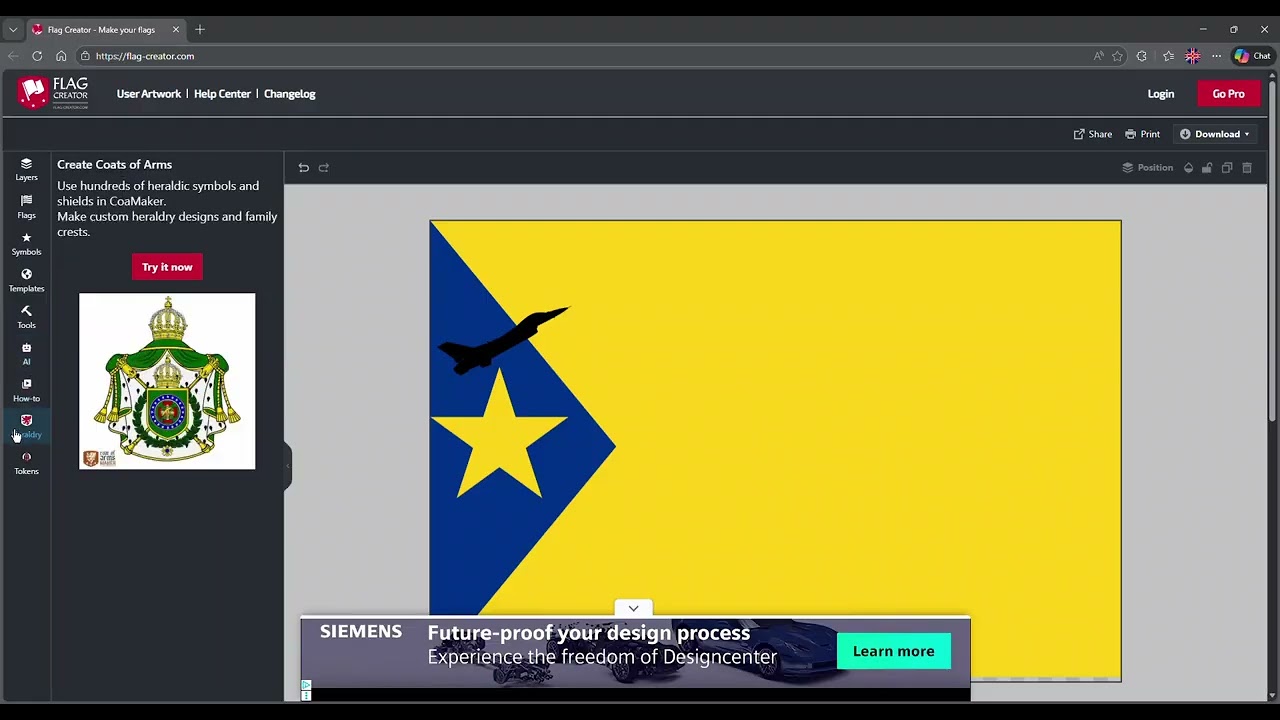Open the Help Center menu link
The image size is (1280, 720).
222,94
